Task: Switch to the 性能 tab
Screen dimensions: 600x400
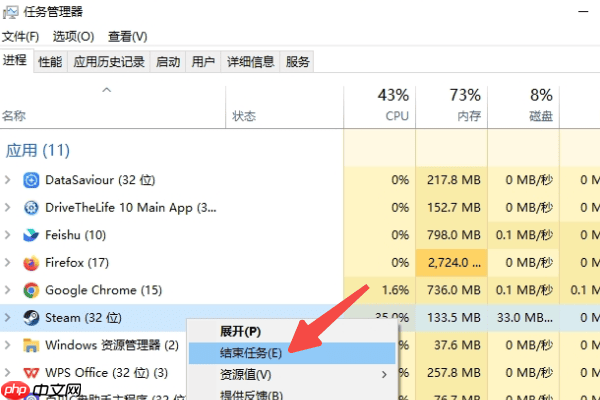Action: tap(50, 62)
